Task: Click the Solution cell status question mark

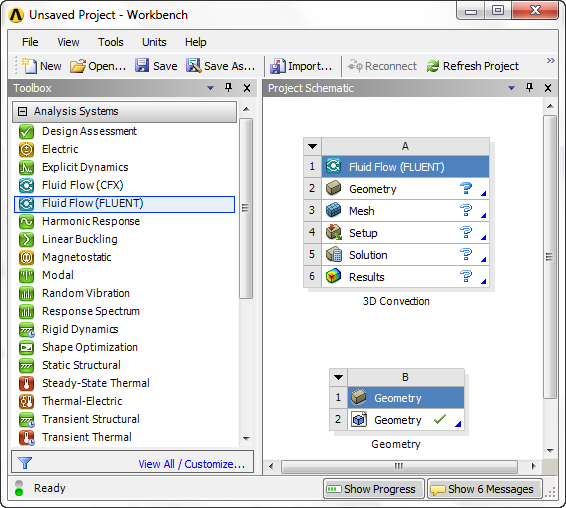Action: tap(466, 254)
